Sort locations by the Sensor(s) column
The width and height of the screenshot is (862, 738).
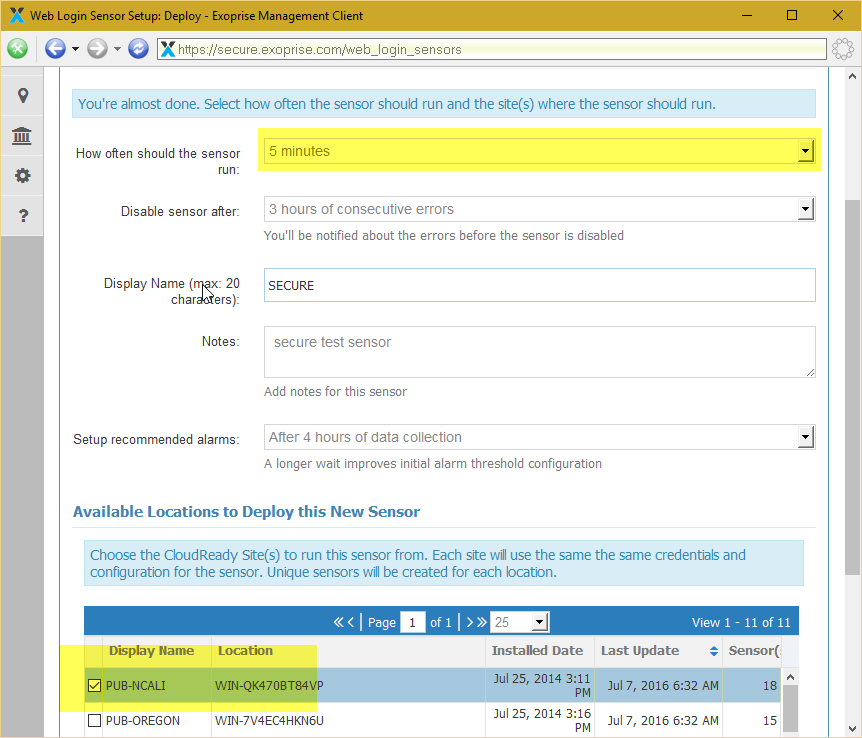click(x=752, y=651)
